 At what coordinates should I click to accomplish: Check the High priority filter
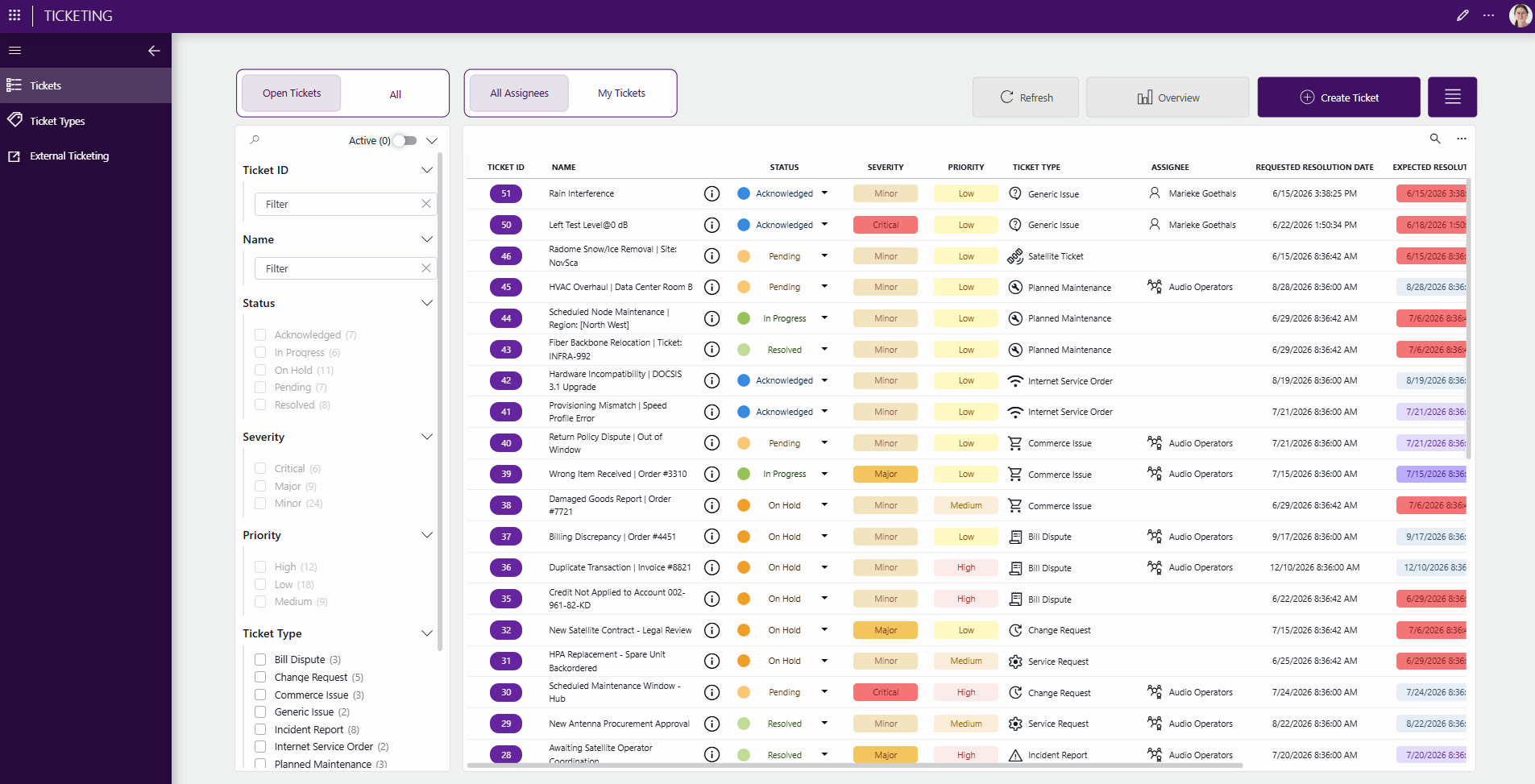pos(260,566)
